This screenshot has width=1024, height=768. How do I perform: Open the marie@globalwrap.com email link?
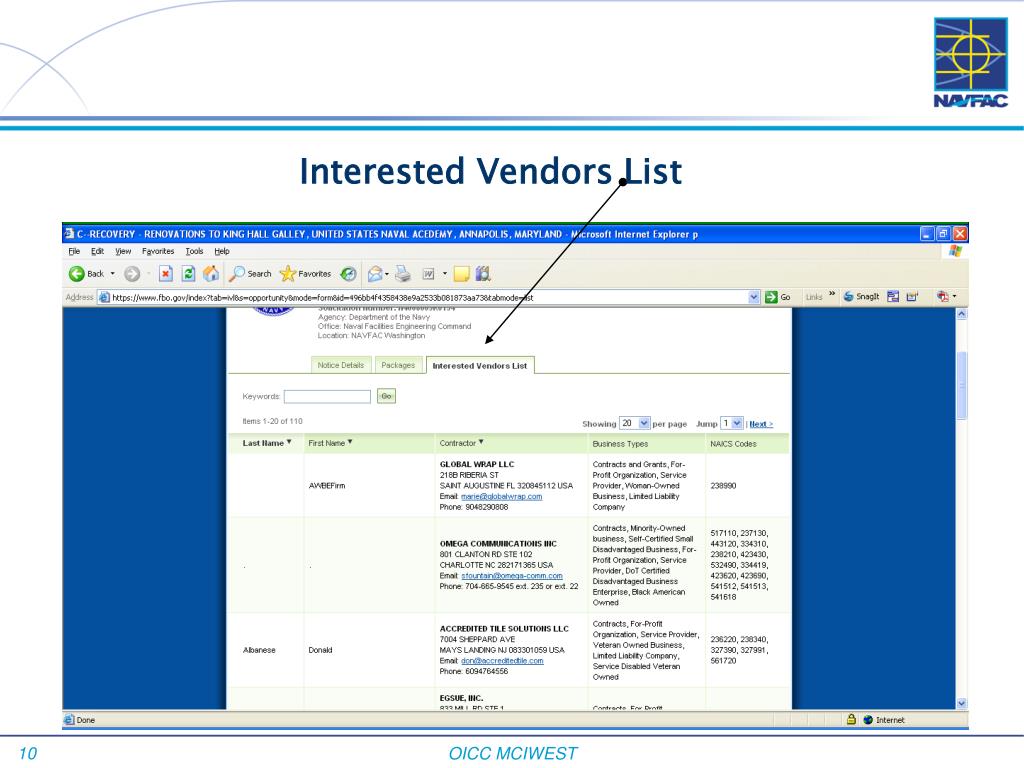502,496
